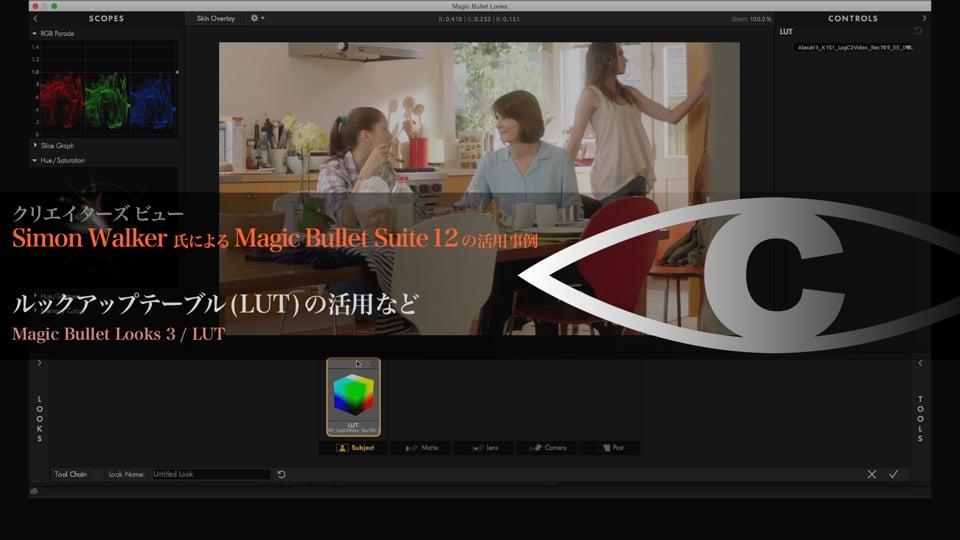Image resolution: width=960 pixels, height=540 pixels.
Task: Click the Magic Bullet Looks window title
Action: click(479, 6)
